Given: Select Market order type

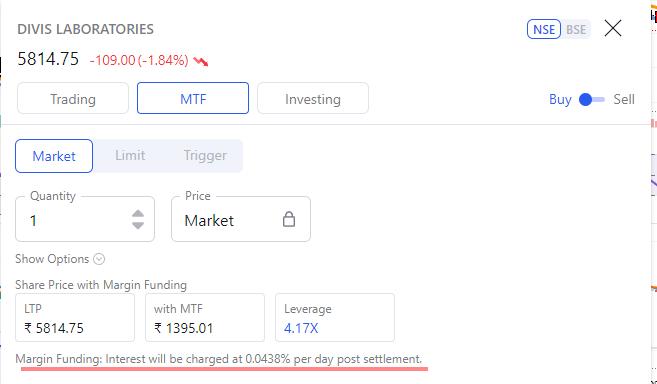Looking at the screenshot, I should tap(54, 156).
